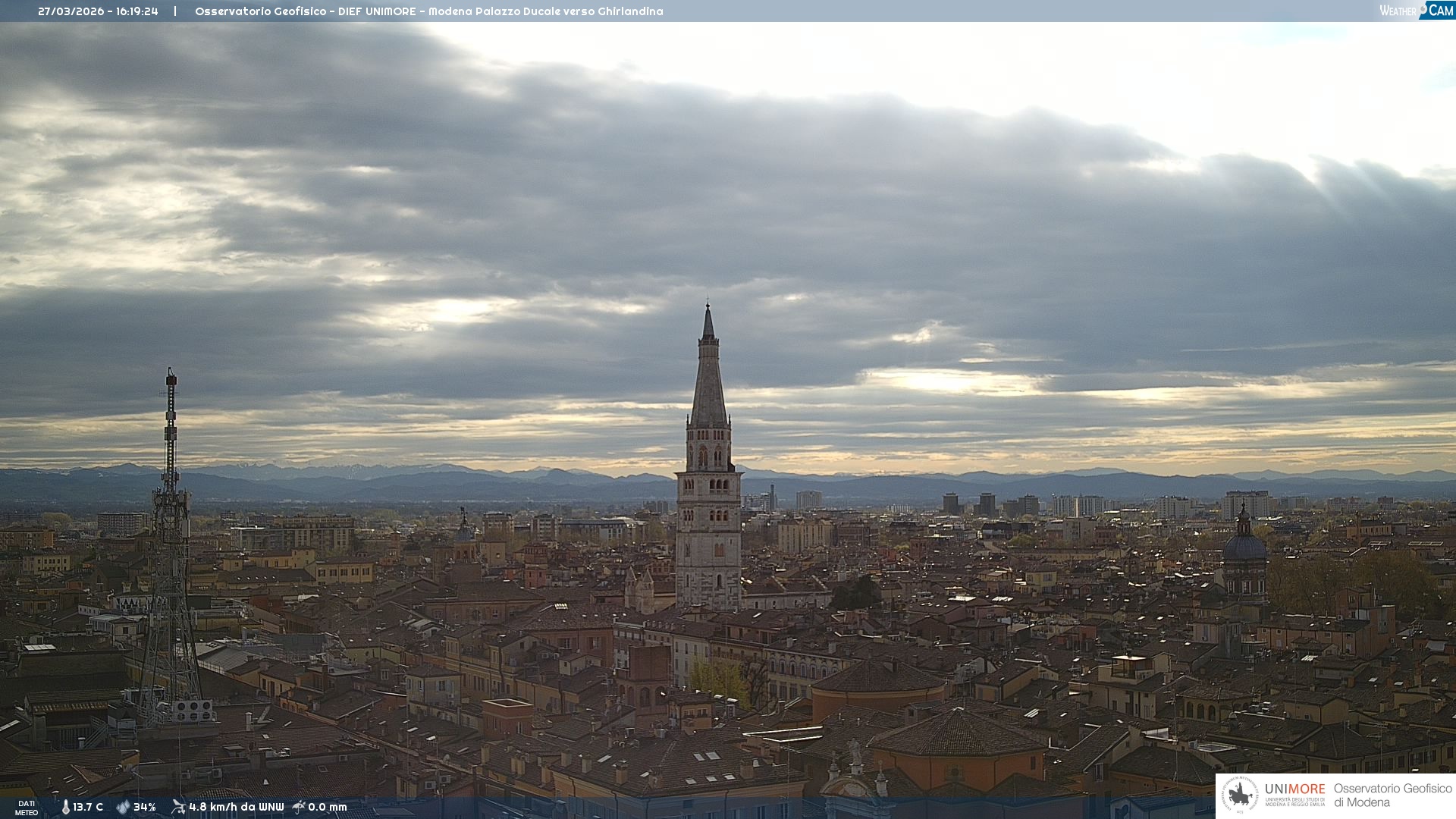Click the DATI METEO label
The image size is (1456, 819).
pyautogui.click(x=27, y=808)
